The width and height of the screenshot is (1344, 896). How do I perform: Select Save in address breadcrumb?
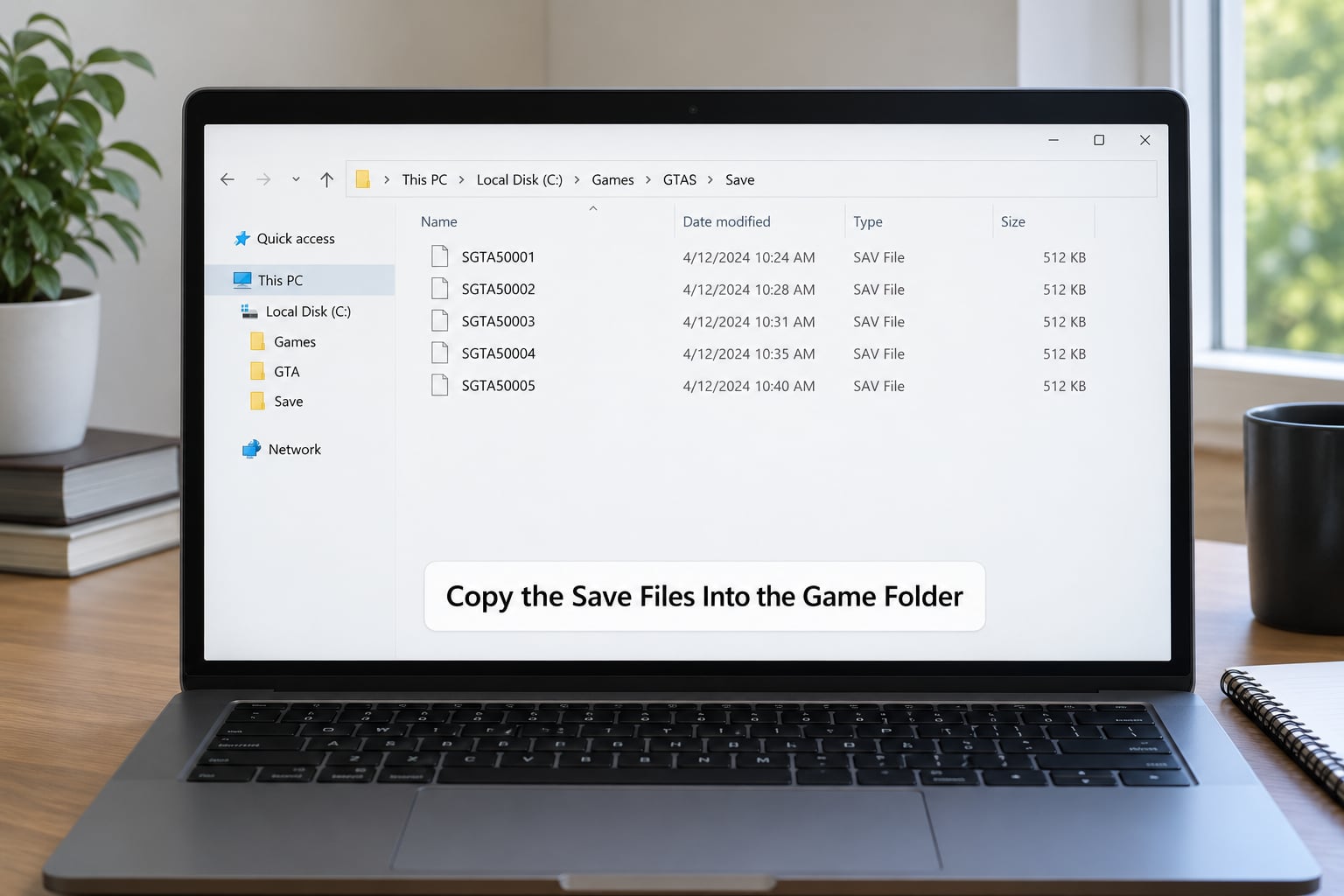[739, 179]
